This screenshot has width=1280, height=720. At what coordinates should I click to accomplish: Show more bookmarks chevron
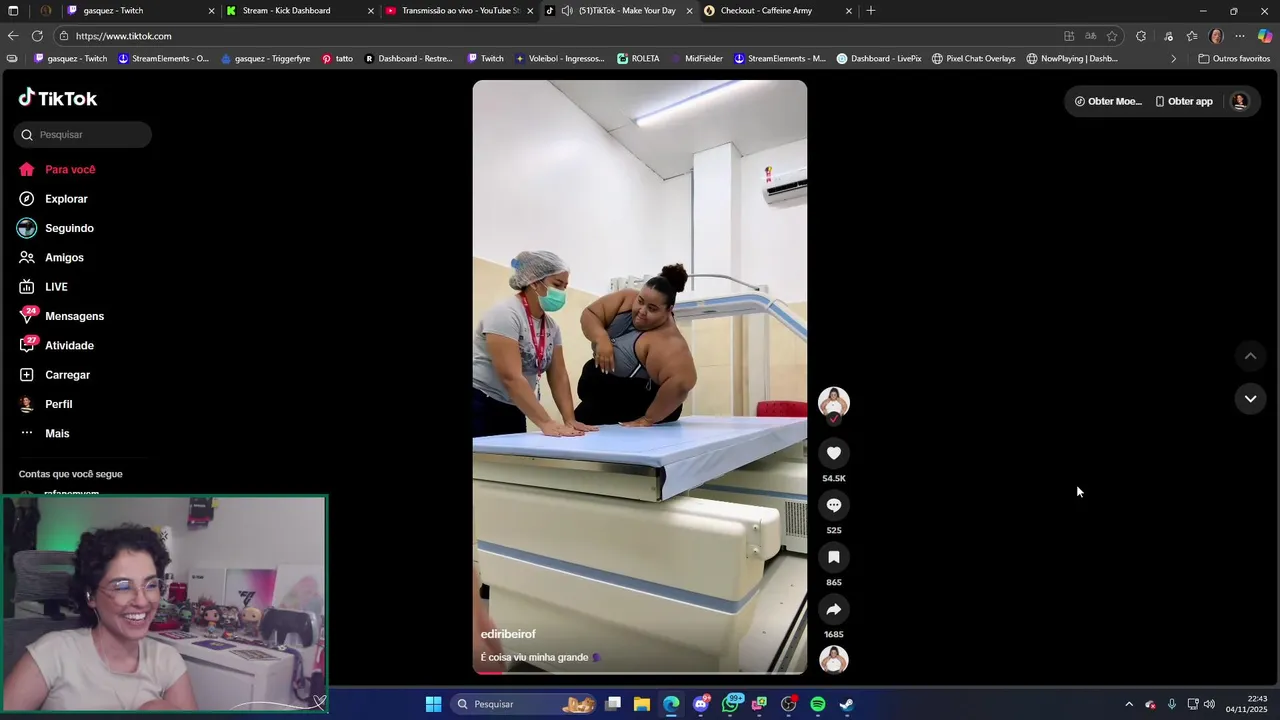(x=1173, y=59)
